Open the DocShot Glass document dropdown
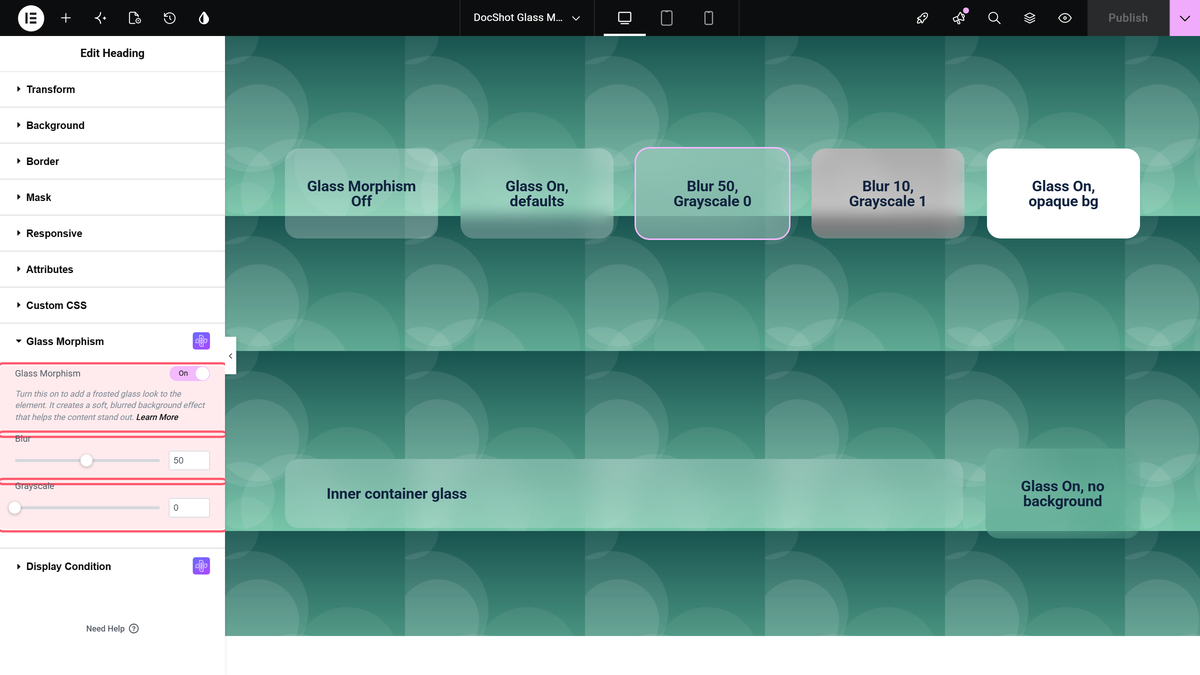The width and height of the screenshot is (1200, 675). pos(527,18)
